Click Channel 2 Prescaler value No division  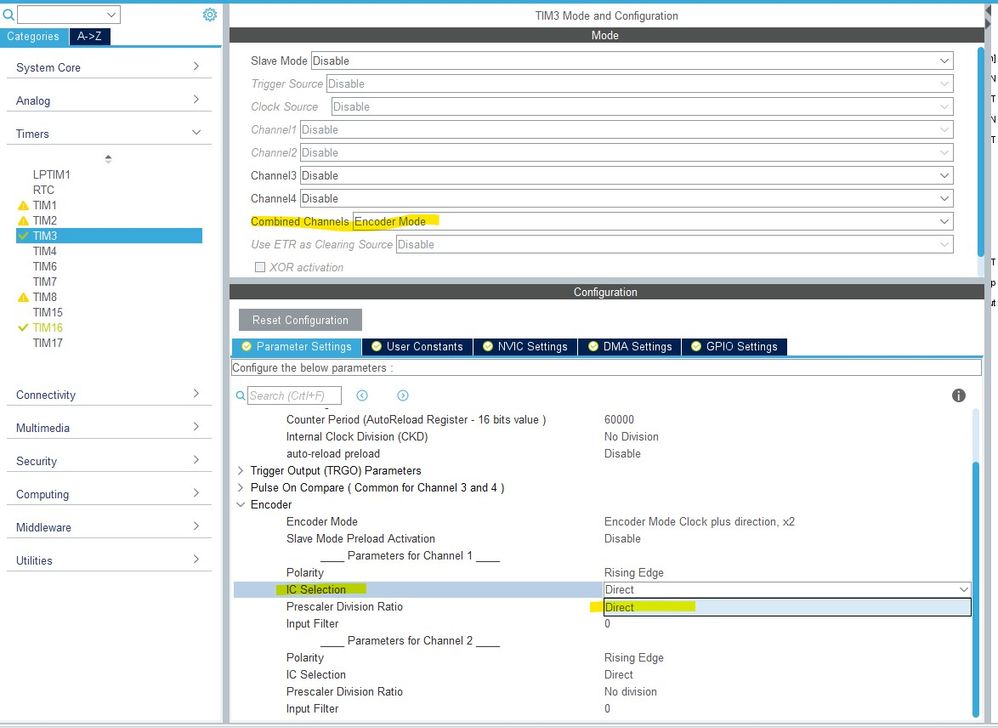pyautogui.click(x=630, y=692)
